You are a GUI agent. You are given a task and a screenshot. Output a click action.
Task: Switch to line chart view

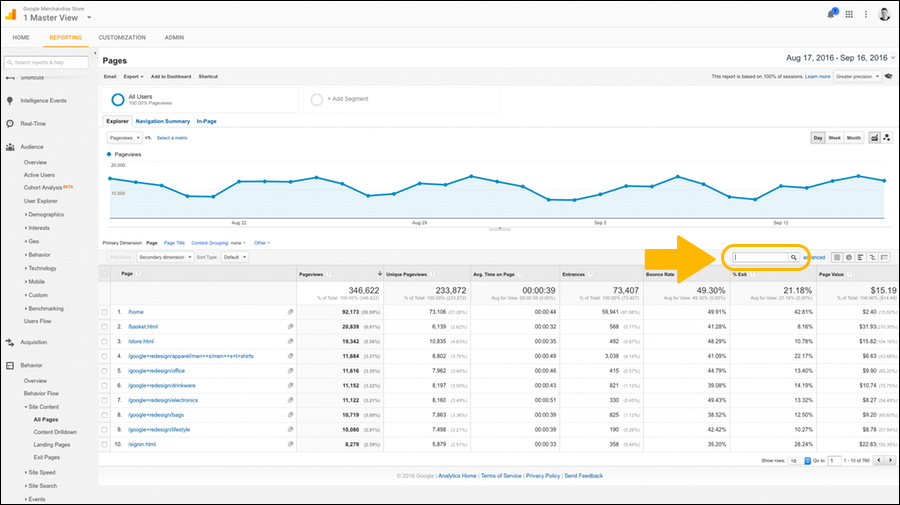pyautogui.click(x=874, y=138)
